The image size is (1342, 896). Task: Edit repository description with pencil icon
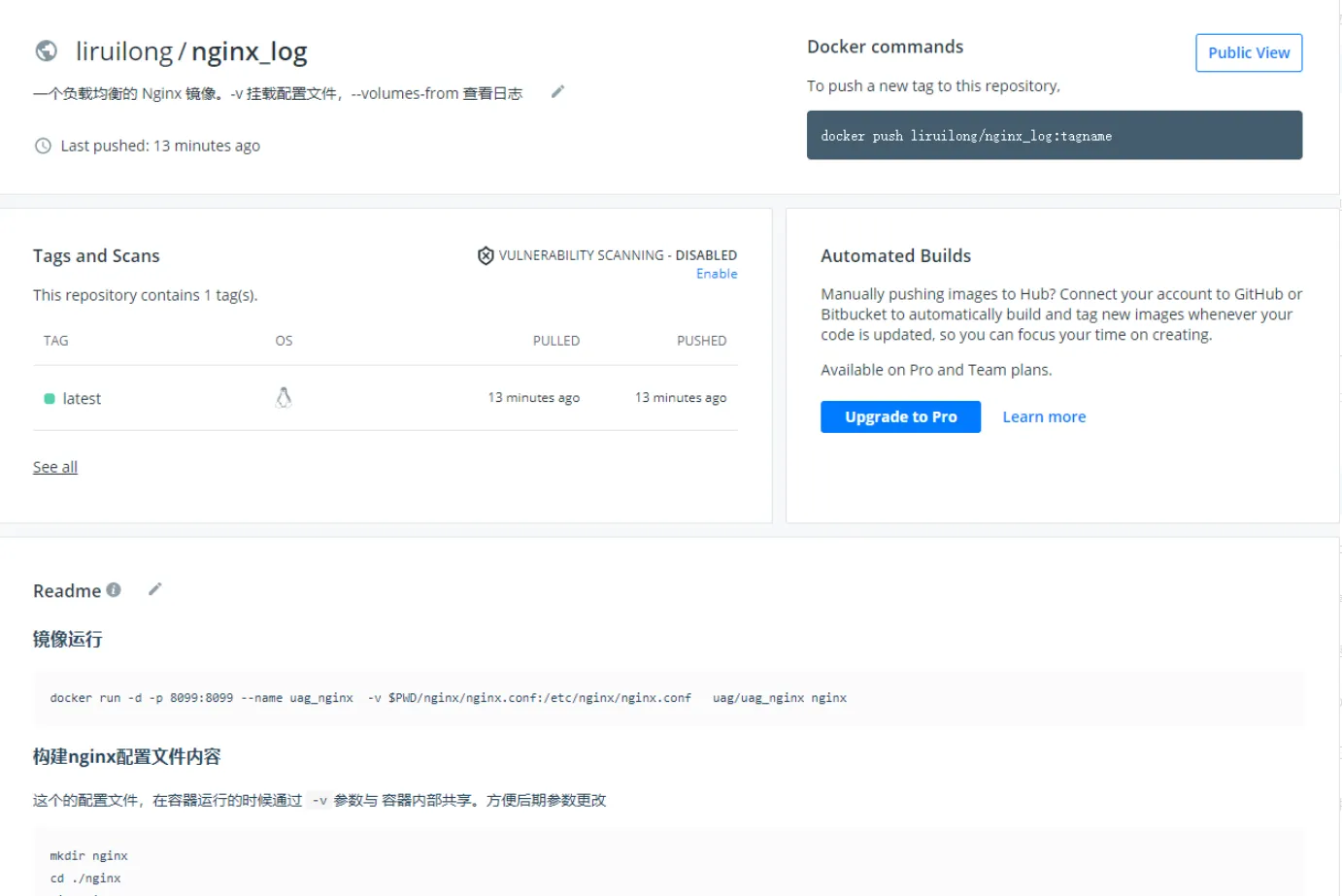(x=557, y=91)
